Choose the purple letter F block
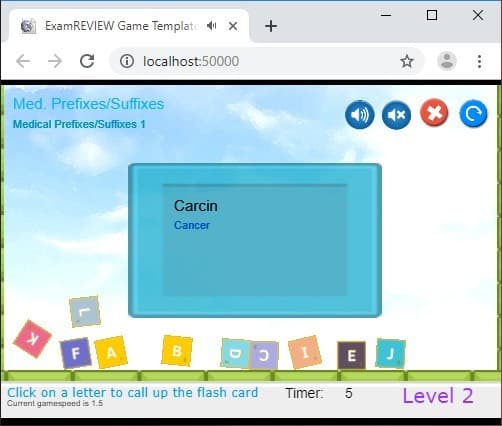 tap(76, 353)
